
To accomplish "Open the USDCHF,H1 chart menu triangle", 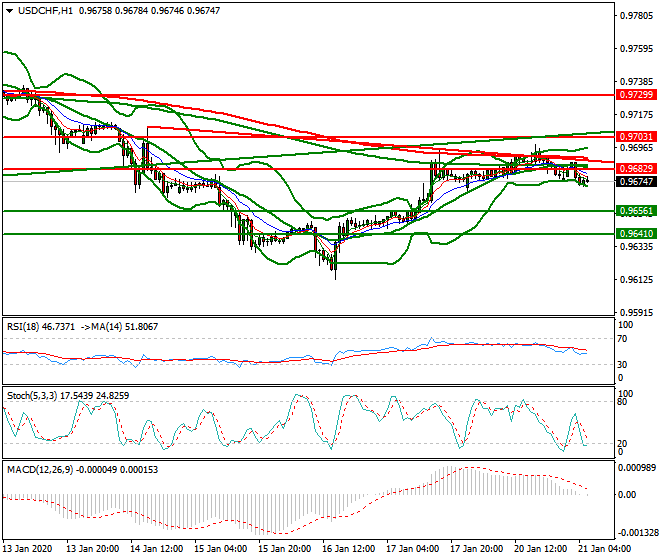I will 10,11.
